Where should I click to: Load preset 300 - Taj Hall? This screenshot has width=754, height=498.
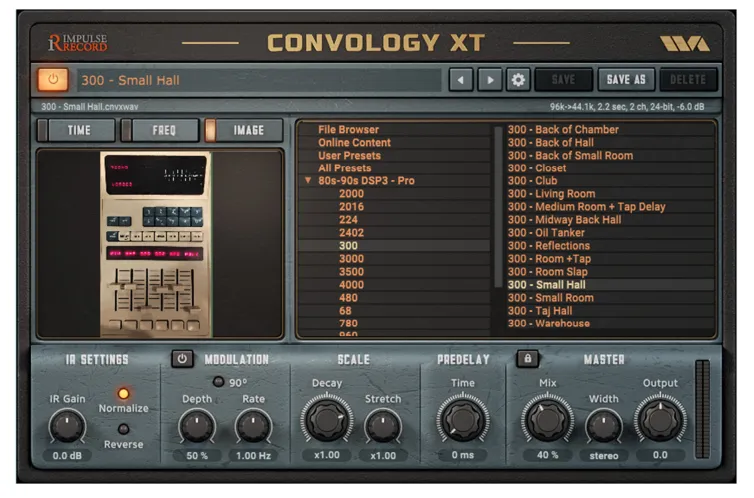(540, 311)
